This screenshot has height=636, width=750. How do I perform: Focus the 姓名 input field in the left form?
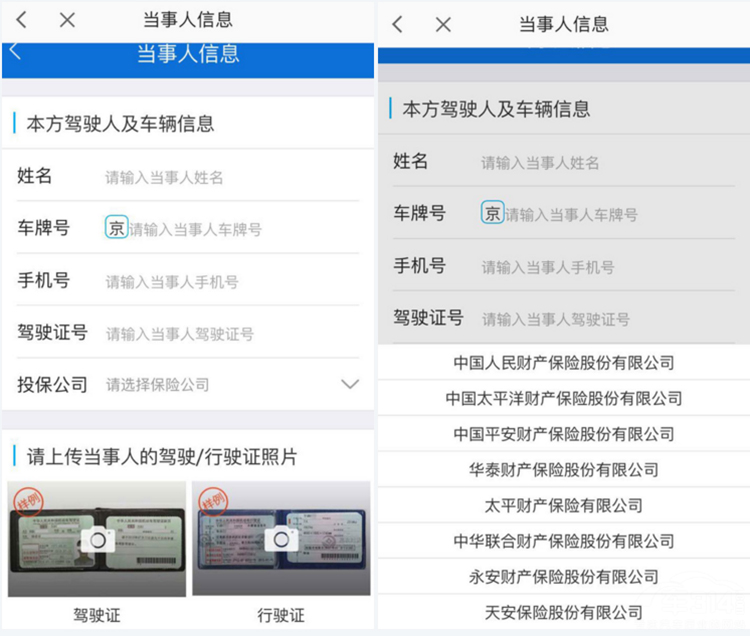(232, 177)
